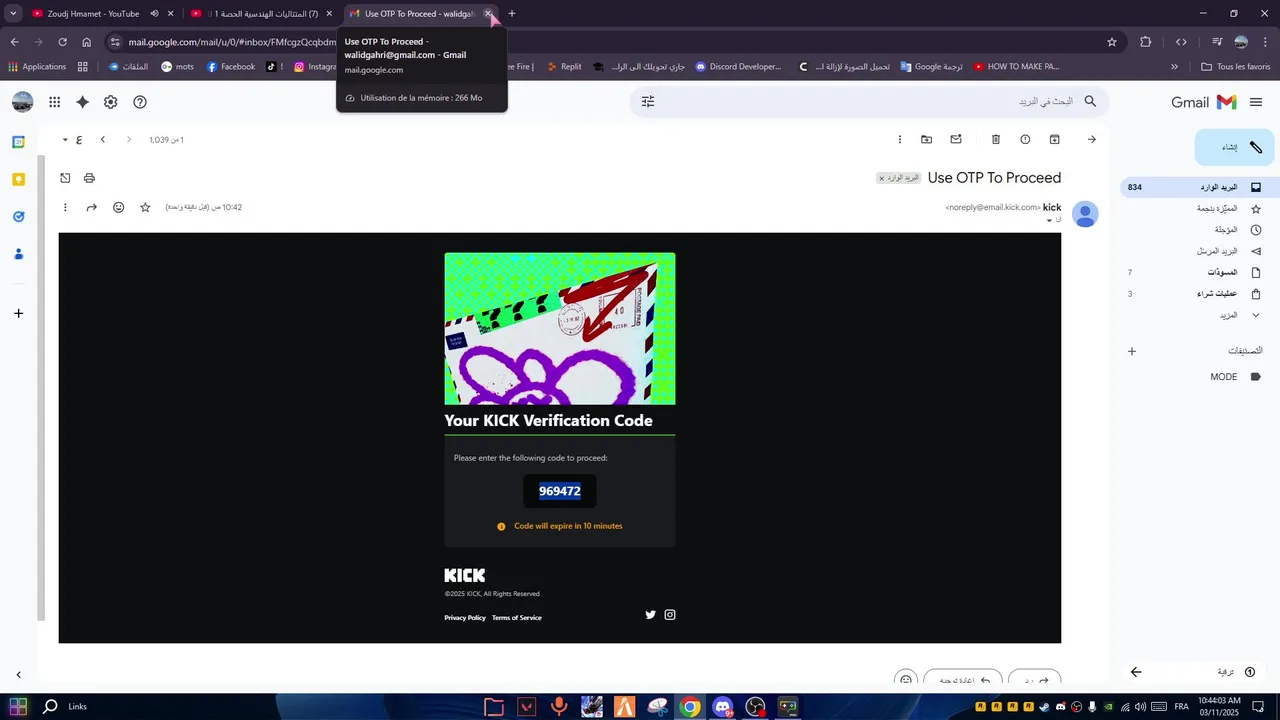Click Compose button
The width and height of the screenshot is (1280, 720).
coord(1234,147)
